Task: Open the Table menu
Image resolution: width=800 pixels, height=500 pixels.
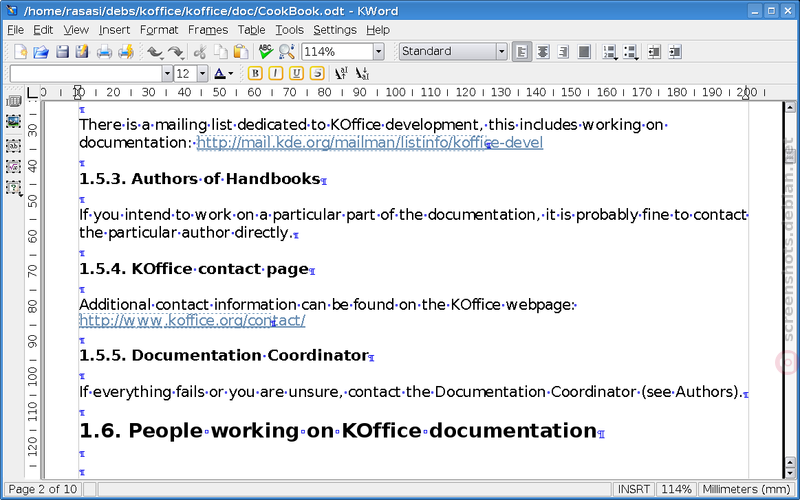Action: [x=252, y=30]
